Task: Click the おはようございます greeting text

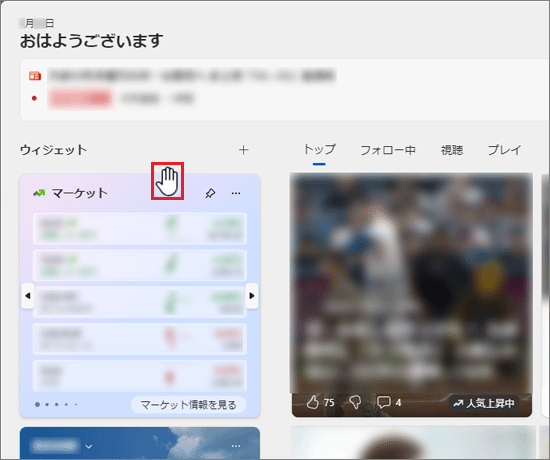Action: [92, 41]
